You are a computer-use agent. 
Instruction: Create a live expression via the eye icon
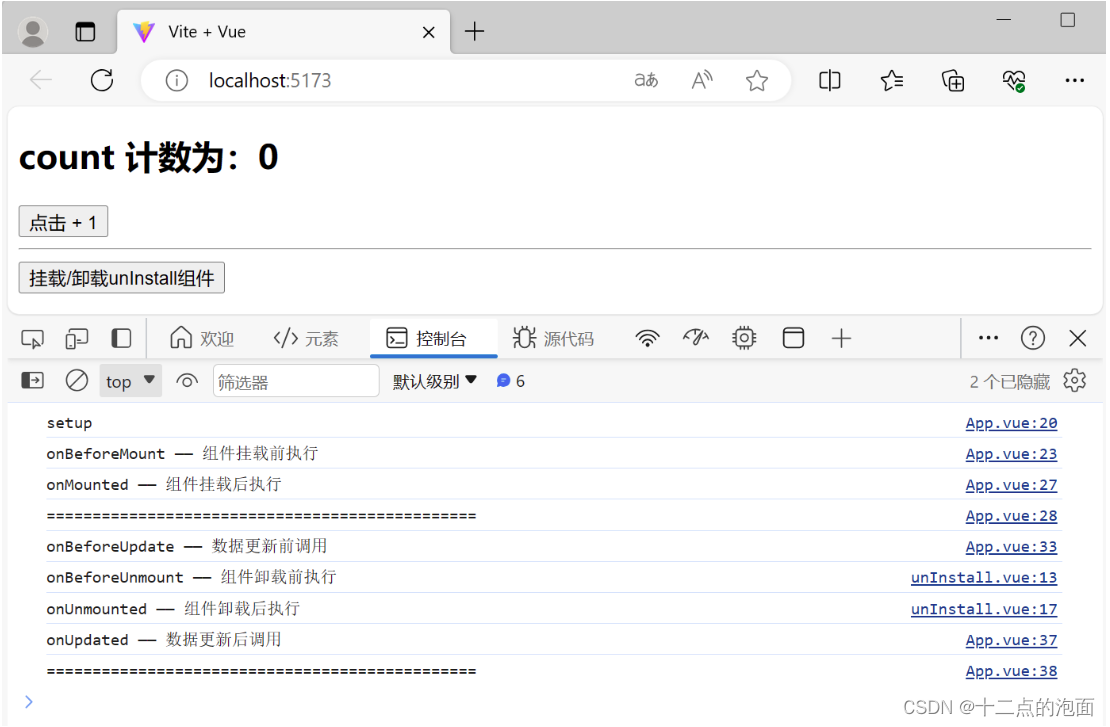pos(187,380)
